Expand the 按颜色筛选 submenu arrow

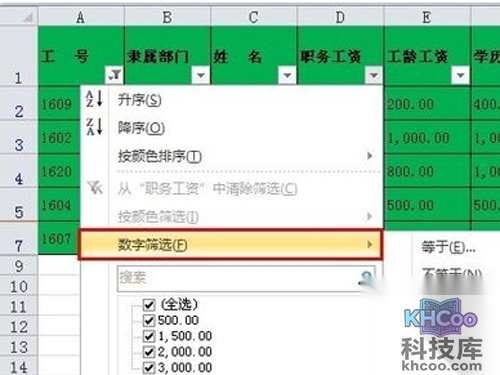point(369,216)
